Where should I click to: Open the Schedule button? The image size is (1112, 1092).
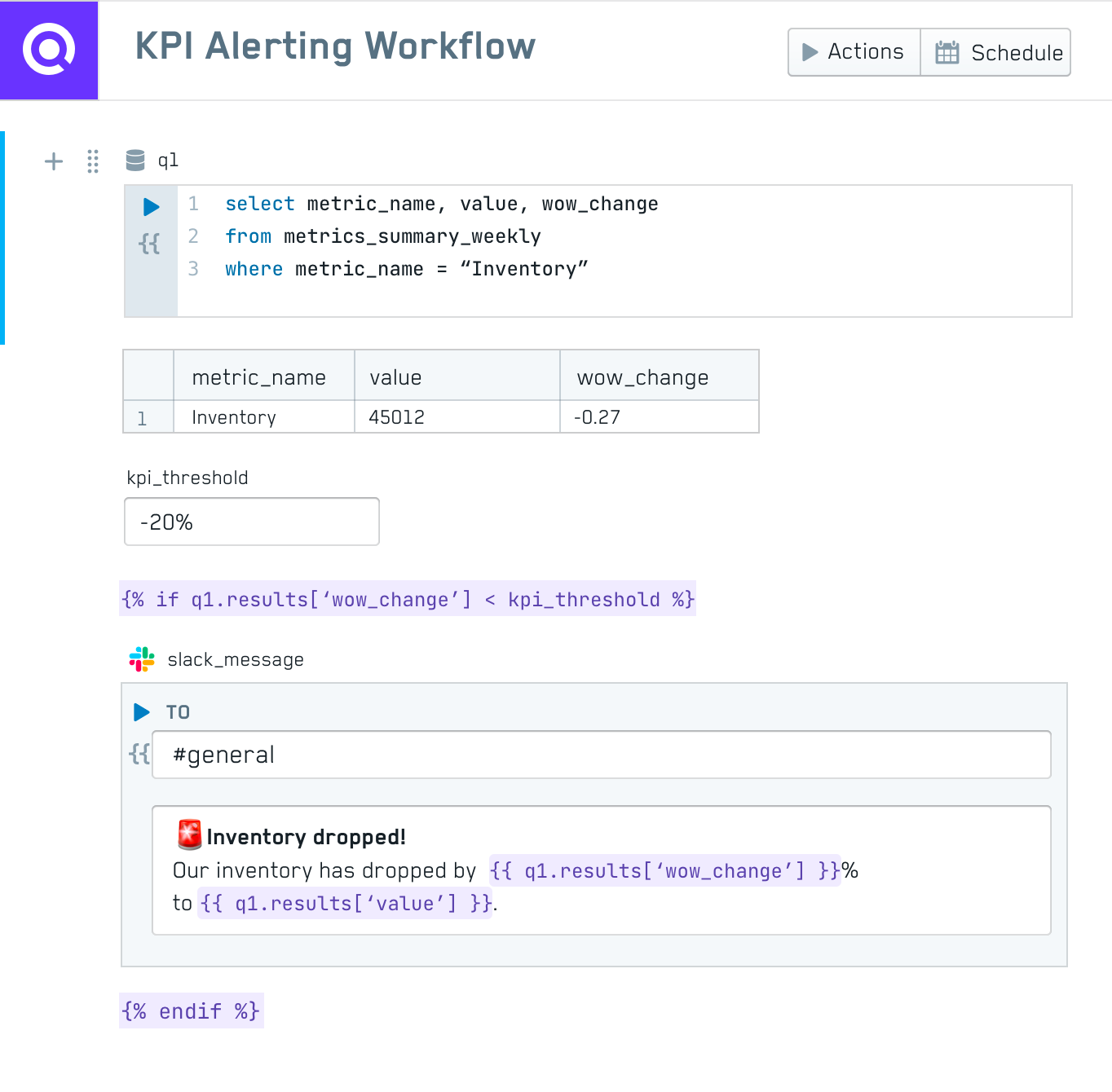(x=996, y=52)
